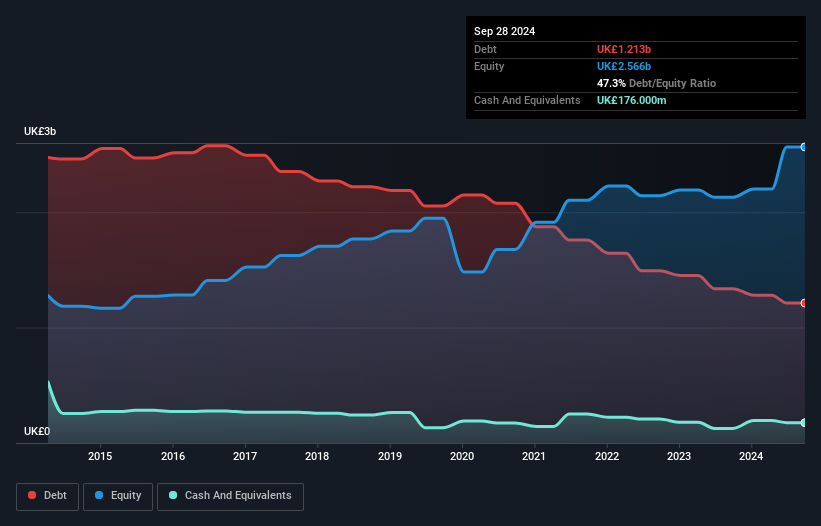Click the Equity endpoint marker at Sep 2024
This screenshot has width=821, height=526.
(803, 147)
